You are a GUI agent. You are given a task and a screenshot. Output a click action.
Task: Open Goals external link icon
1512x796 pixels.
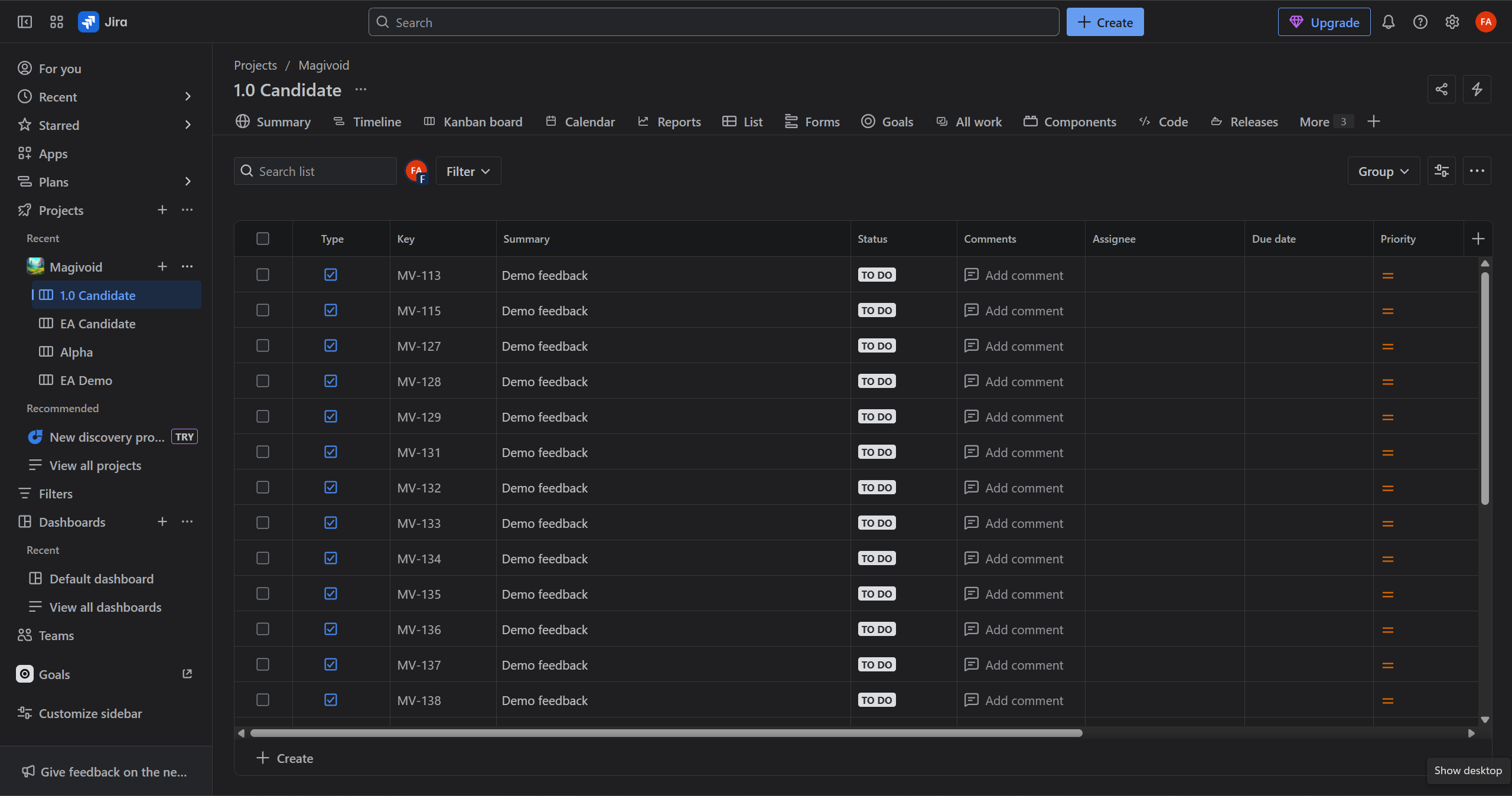(x=187, y=674)
